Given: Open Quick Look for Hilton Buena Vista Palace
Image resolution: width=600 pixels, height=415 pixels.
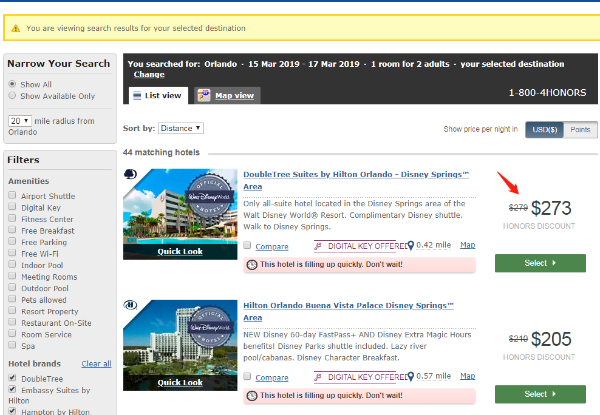Looking at the screenshot, I should [x=180, y=382].
